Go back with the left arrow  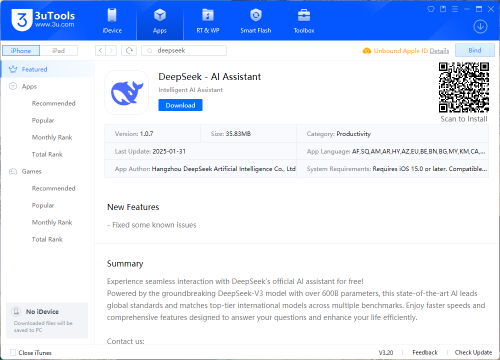[100, 51]
